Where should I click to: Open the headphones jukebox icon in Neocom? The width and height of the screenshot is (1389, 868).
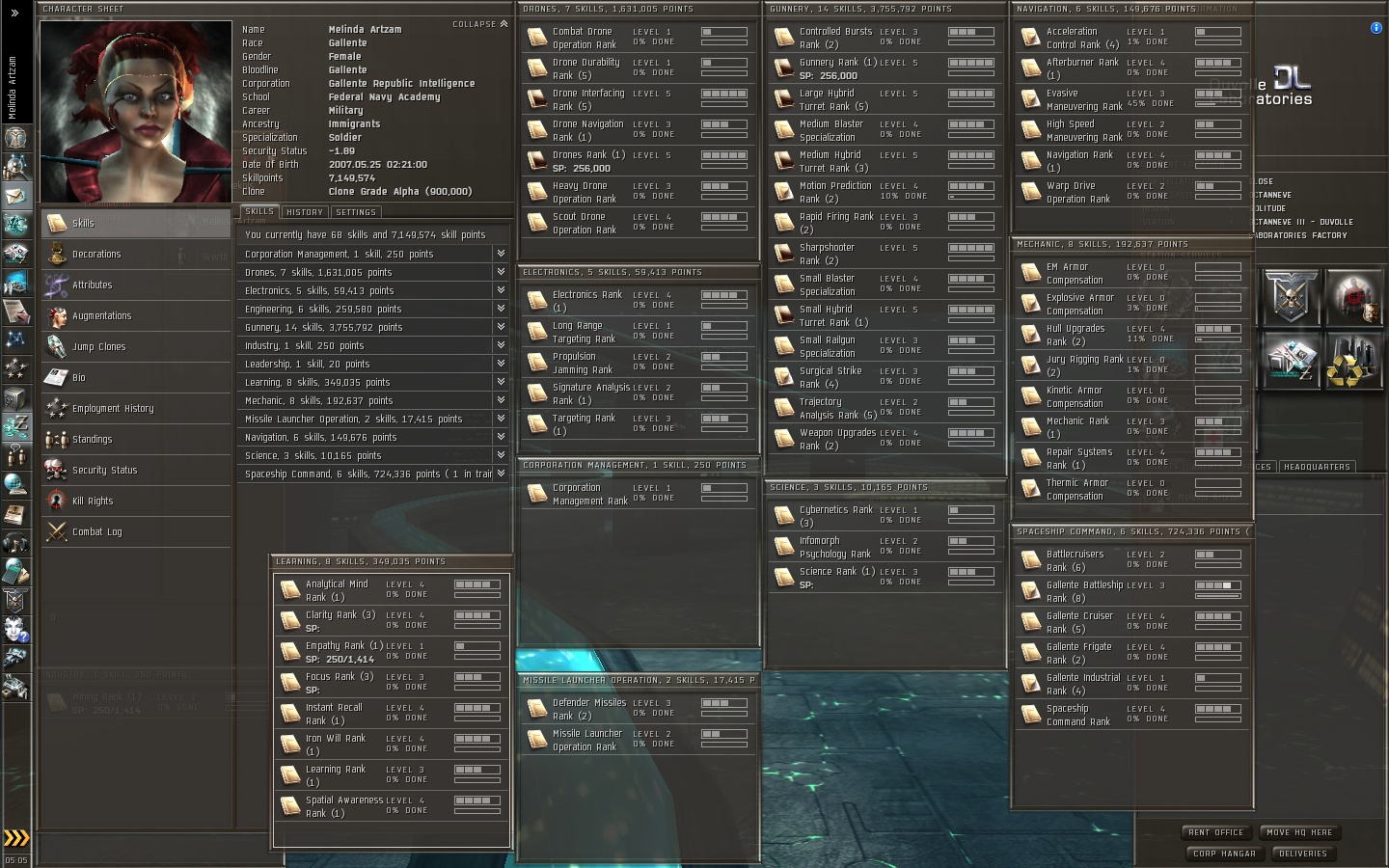pyautogui.click(x=15, y=542)
